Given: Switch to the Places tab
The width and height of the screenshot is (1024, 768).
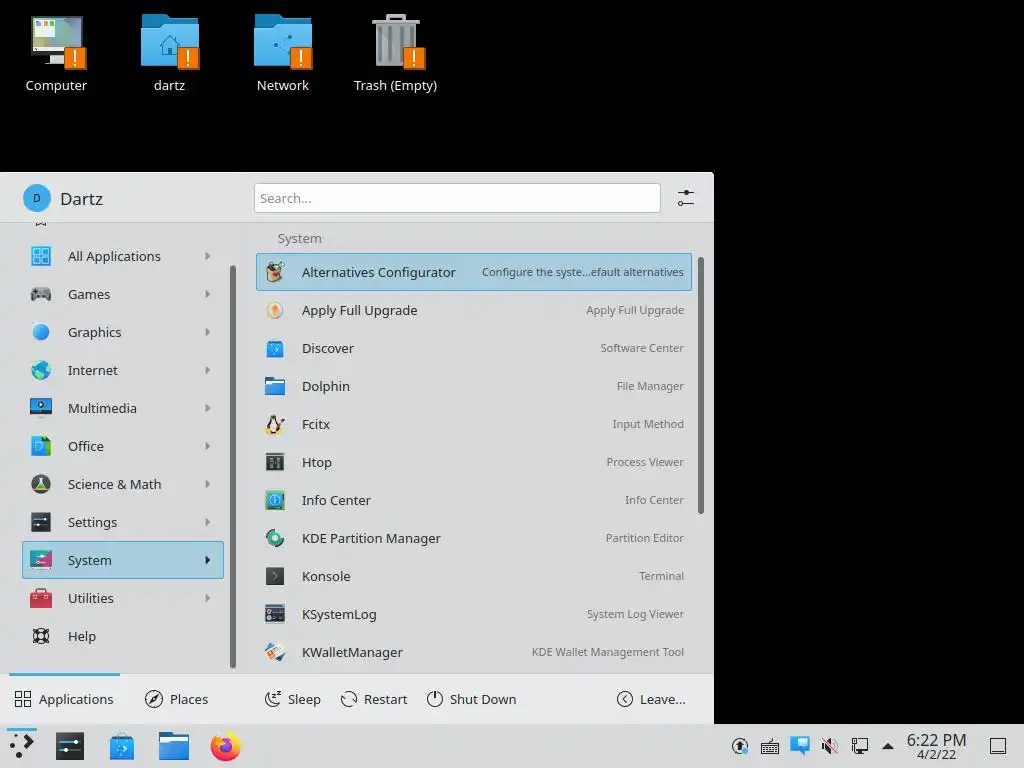Looking at the screenshot, I should 176,699.
